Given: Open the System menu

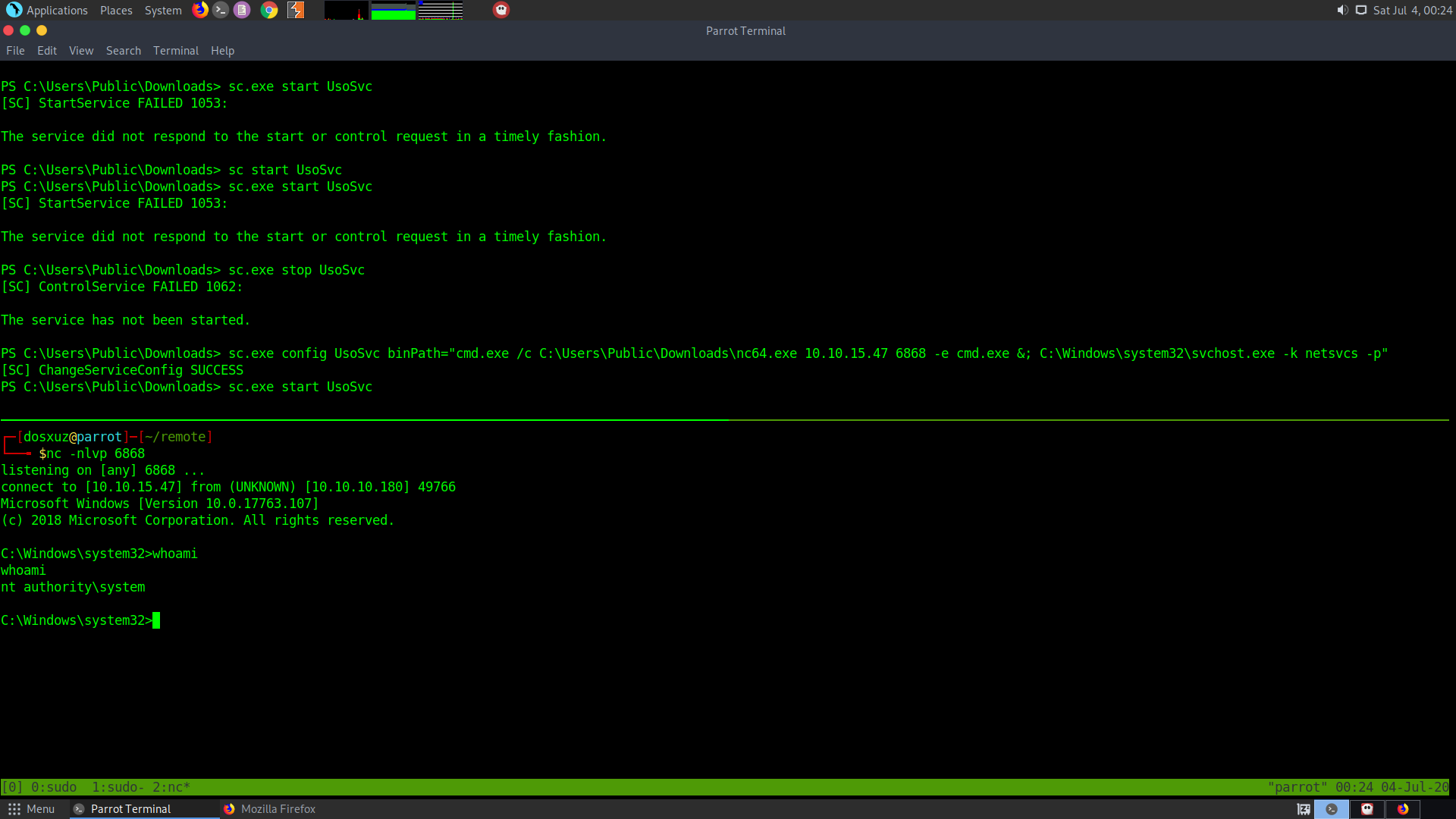Looking at the screenshot, I should point(163,10).
